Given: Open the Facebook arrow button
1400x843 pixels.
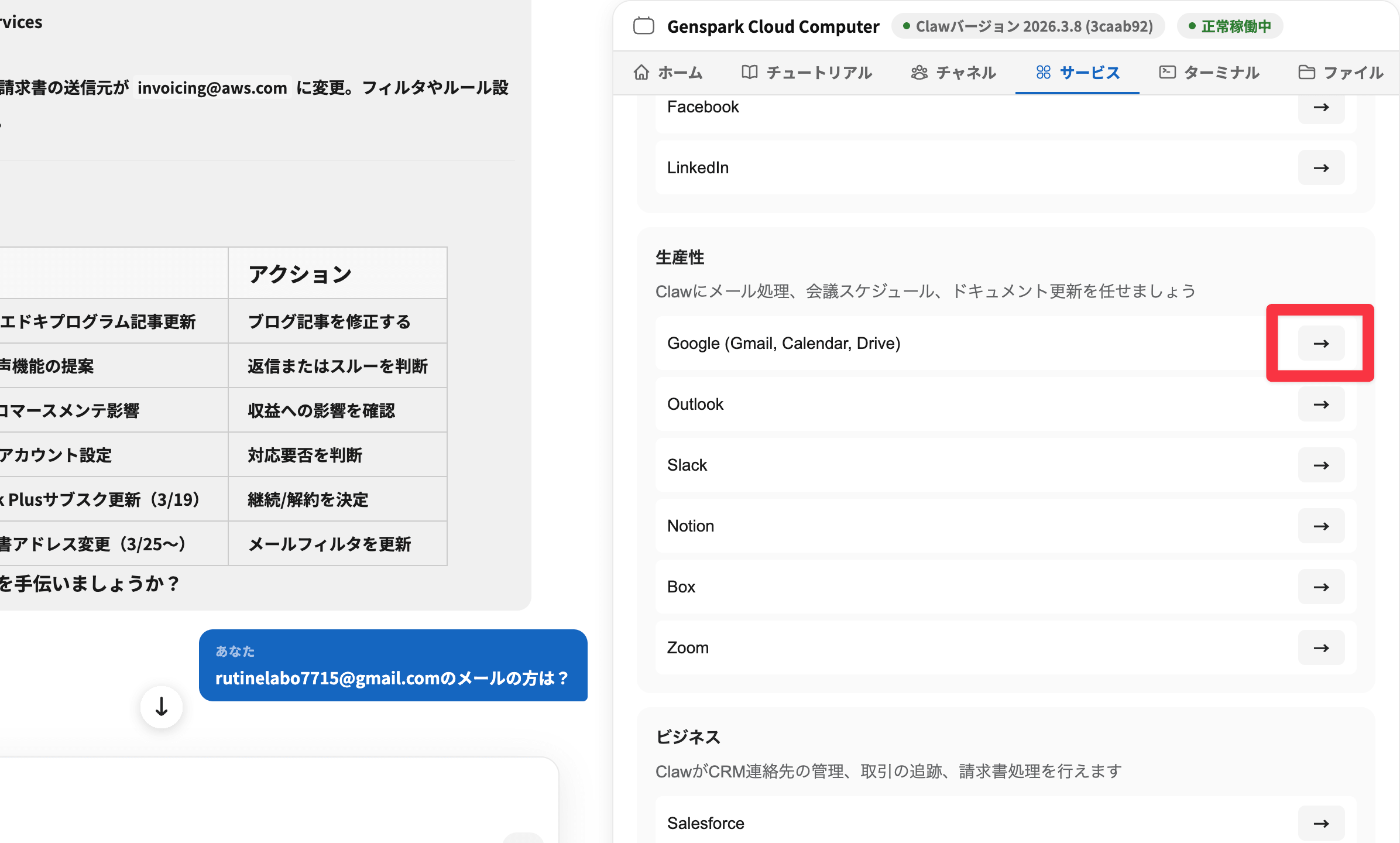Looking at the screenshot, I should [1321, 108].
